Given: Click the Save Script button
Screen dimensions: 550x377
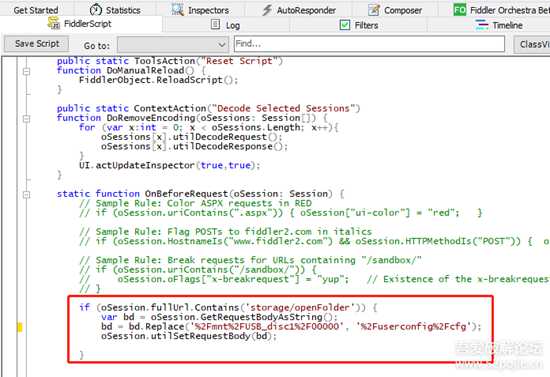Looking at the screenshot, I should coord(37,43).
